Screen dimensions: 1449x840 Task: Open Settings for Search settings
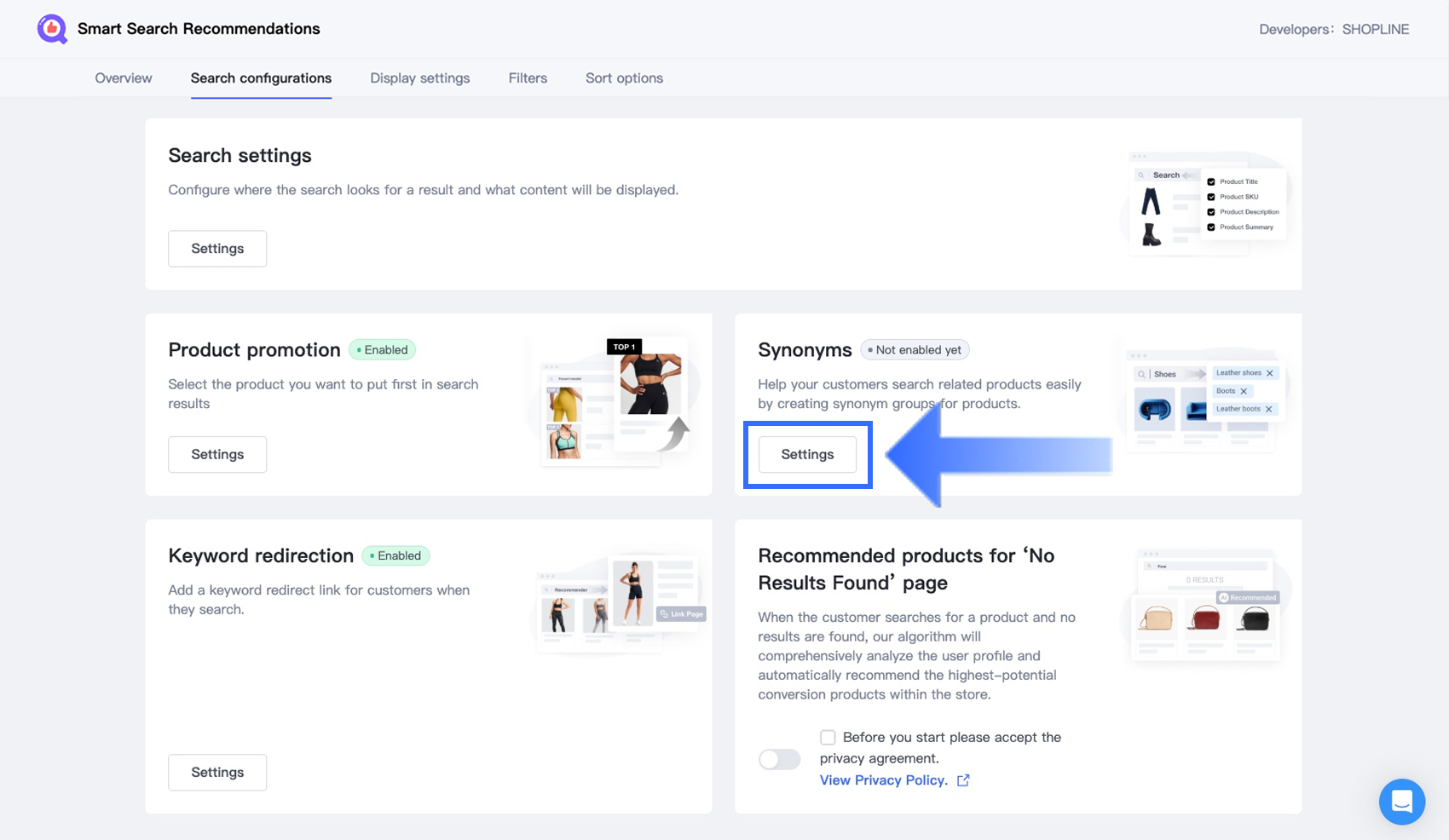[x=217, y=249]
